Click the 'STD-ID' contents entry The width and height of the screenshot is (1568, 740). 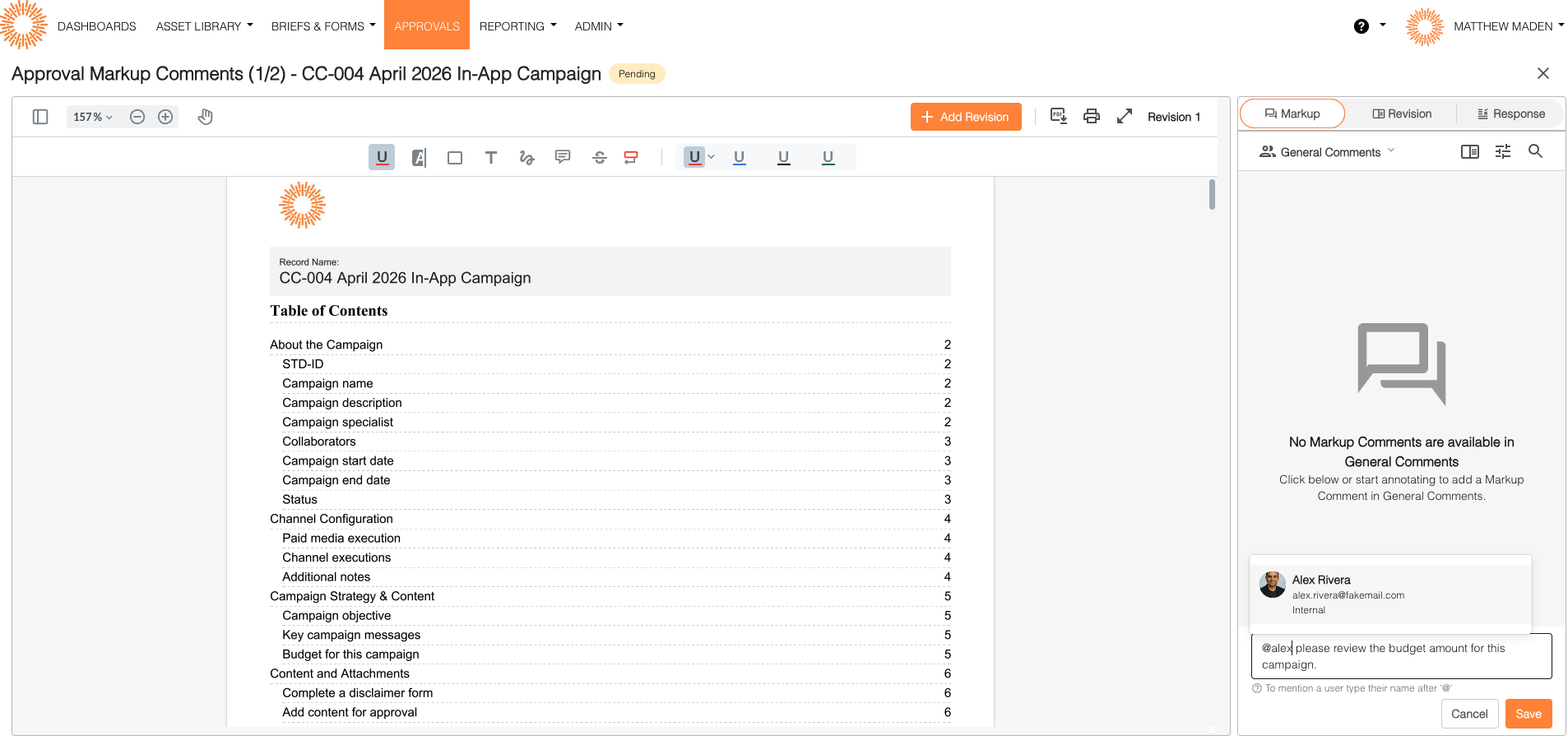303,363
